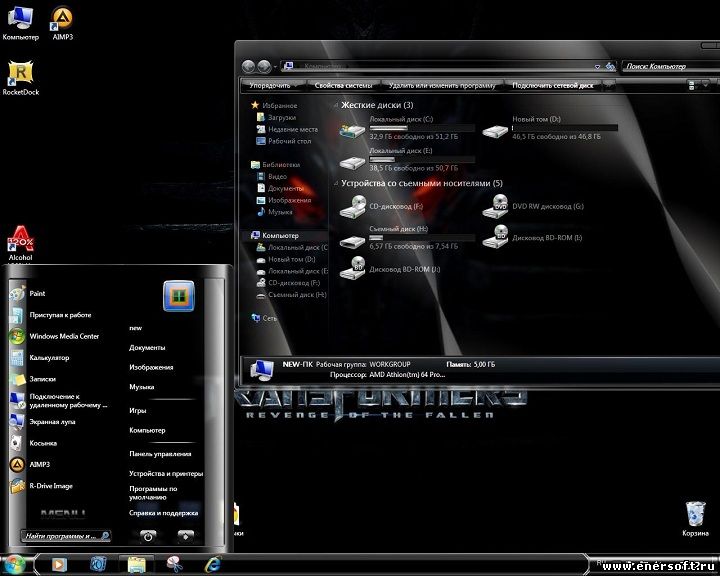Launch R-Drive Image from Start menu
The width and height of the screenshot is (720, 576).
tap(60, 486)
